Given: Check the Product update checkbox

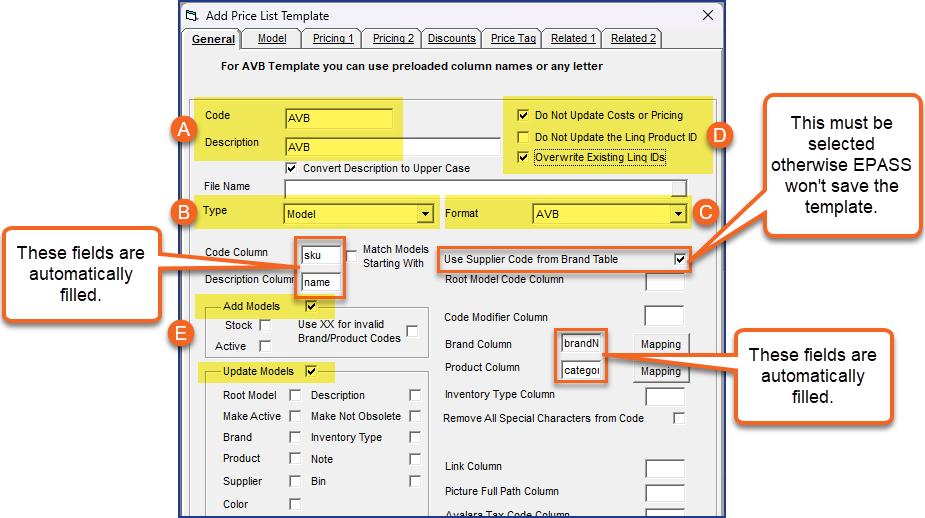Looking at the screenshot, I should click(295, 458).
